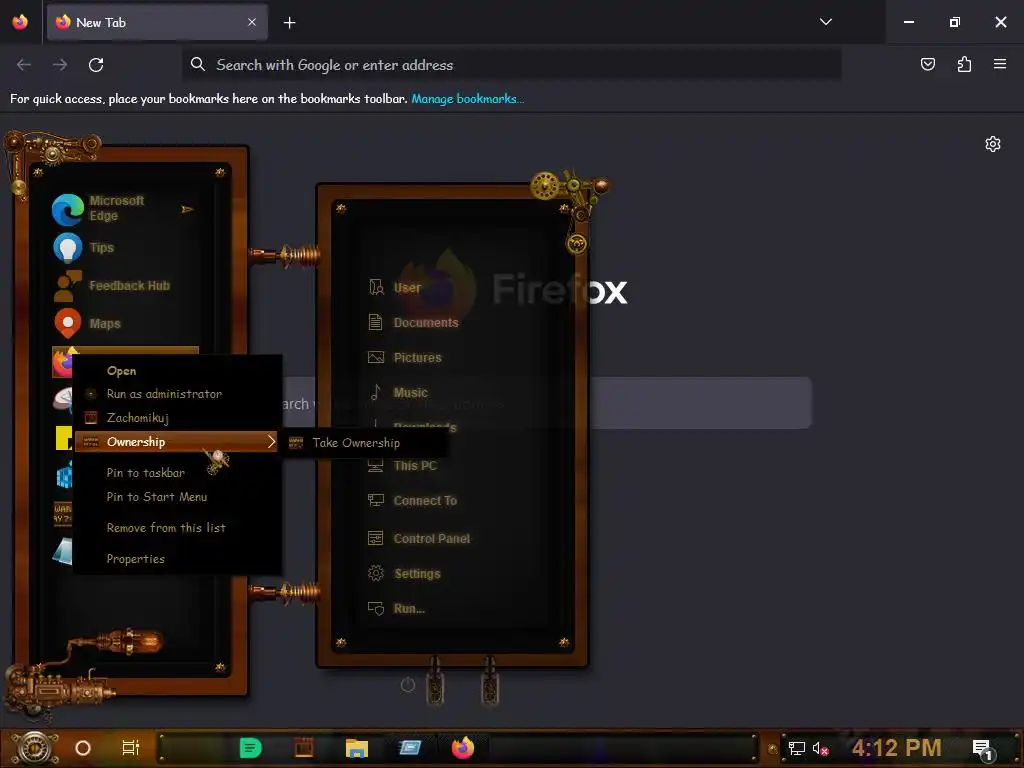
Task: Open the 4:12 PM clock
Action: coord(897,748)
